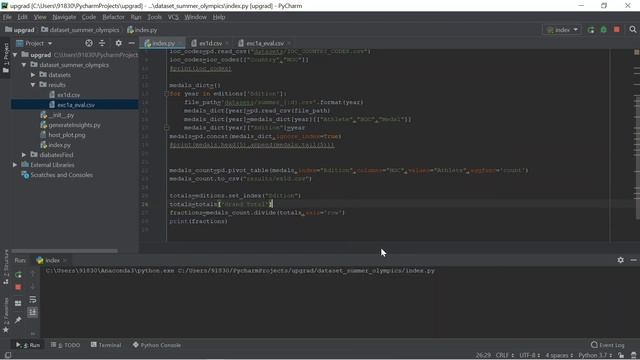Toggle the vertical Project tool window stripe button

[x=6, y=57]
